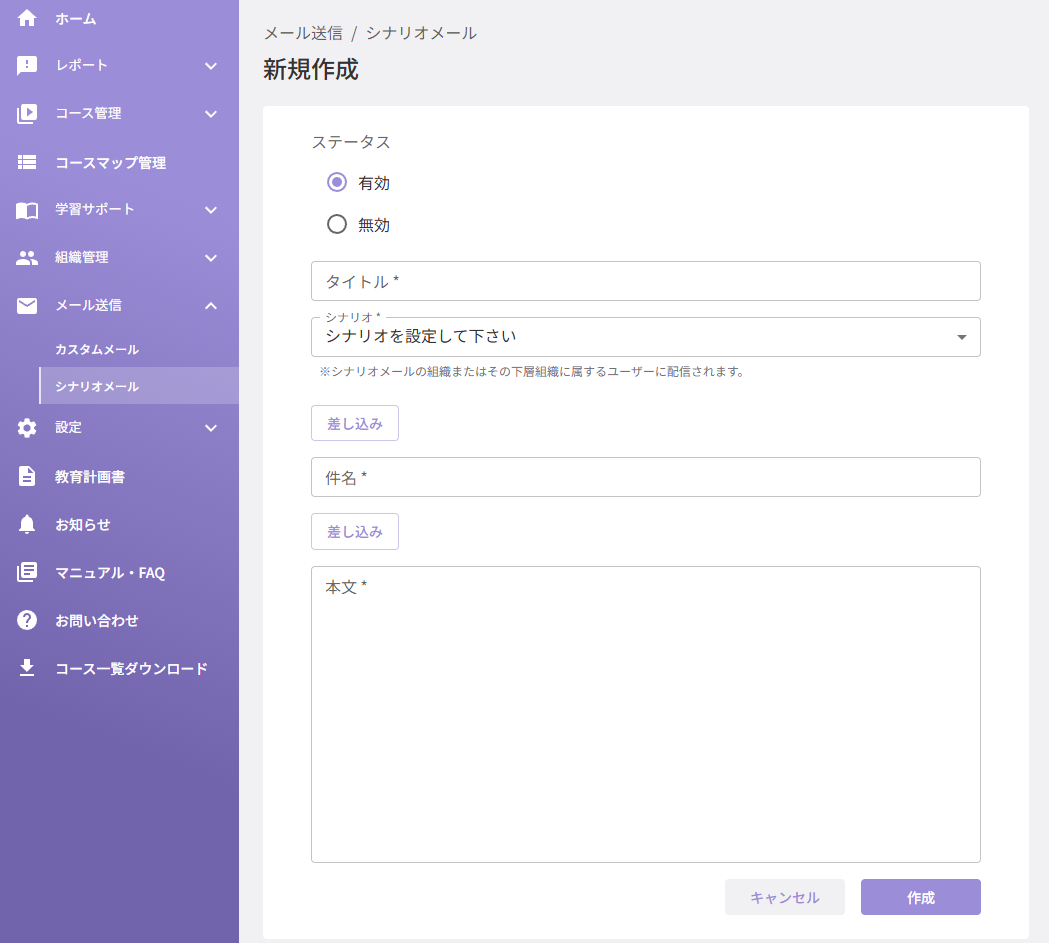Image resolution: width=1049 pixels, height=943 pixels.
Task: Click the メール送信 envelope icon
Action: 27,306
